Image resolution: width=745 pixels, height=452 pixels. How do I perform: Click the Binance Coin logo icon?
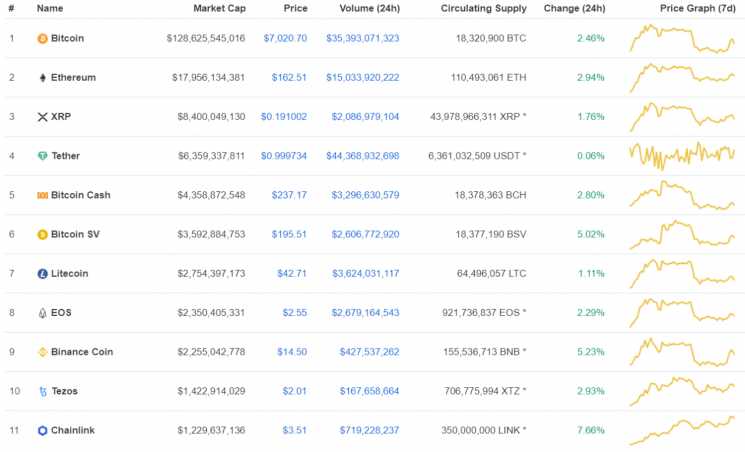pos(42,352)
